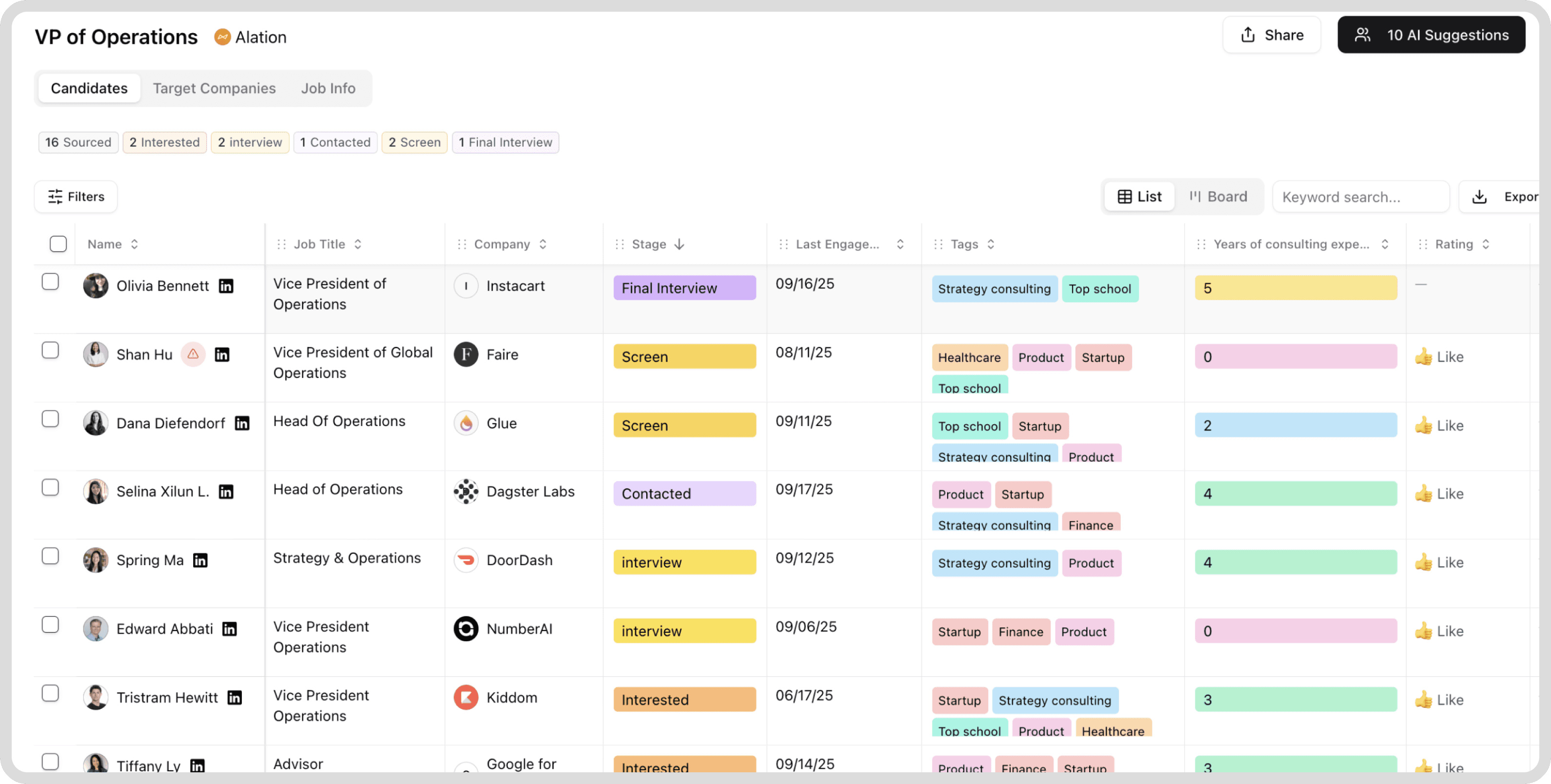Click Olivia Bennett's profile photo
This screenshot has width=1551, height=784.
tap(96, 286)
